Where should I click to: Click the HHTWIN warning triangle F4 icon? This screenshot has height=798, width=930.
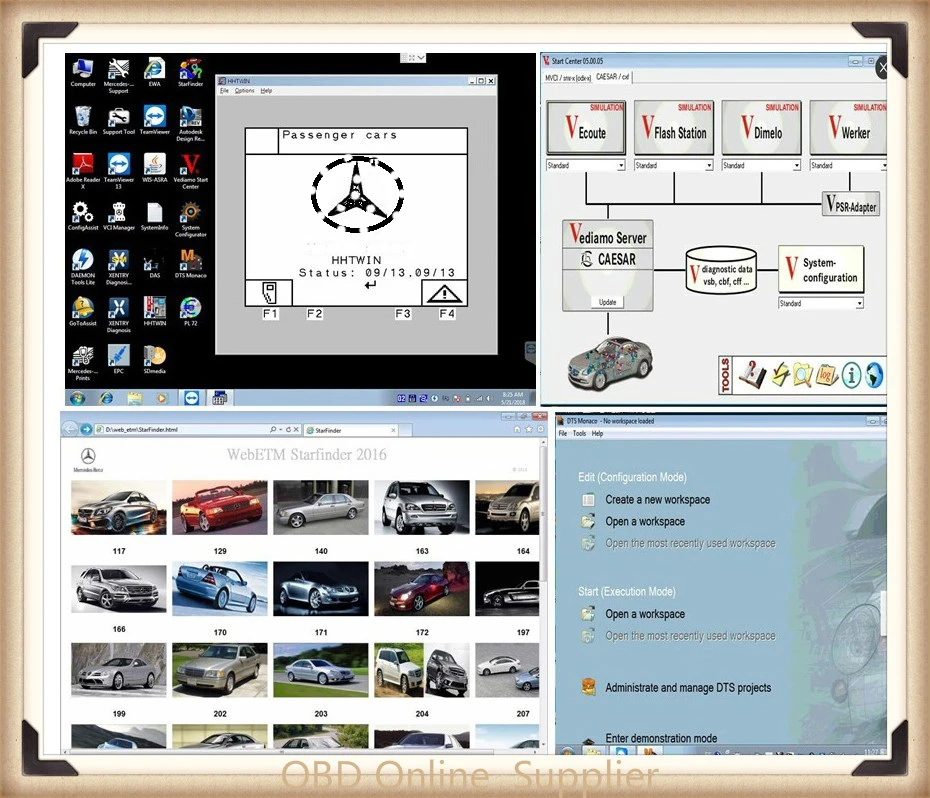point(444,293)
